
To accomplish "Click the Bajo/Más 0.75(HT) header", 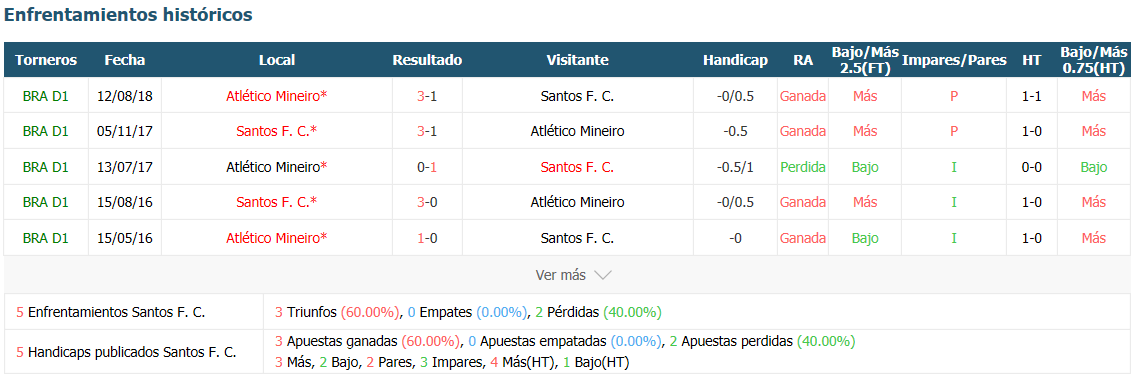I will pyautogui.click(x=1094, y=60).
